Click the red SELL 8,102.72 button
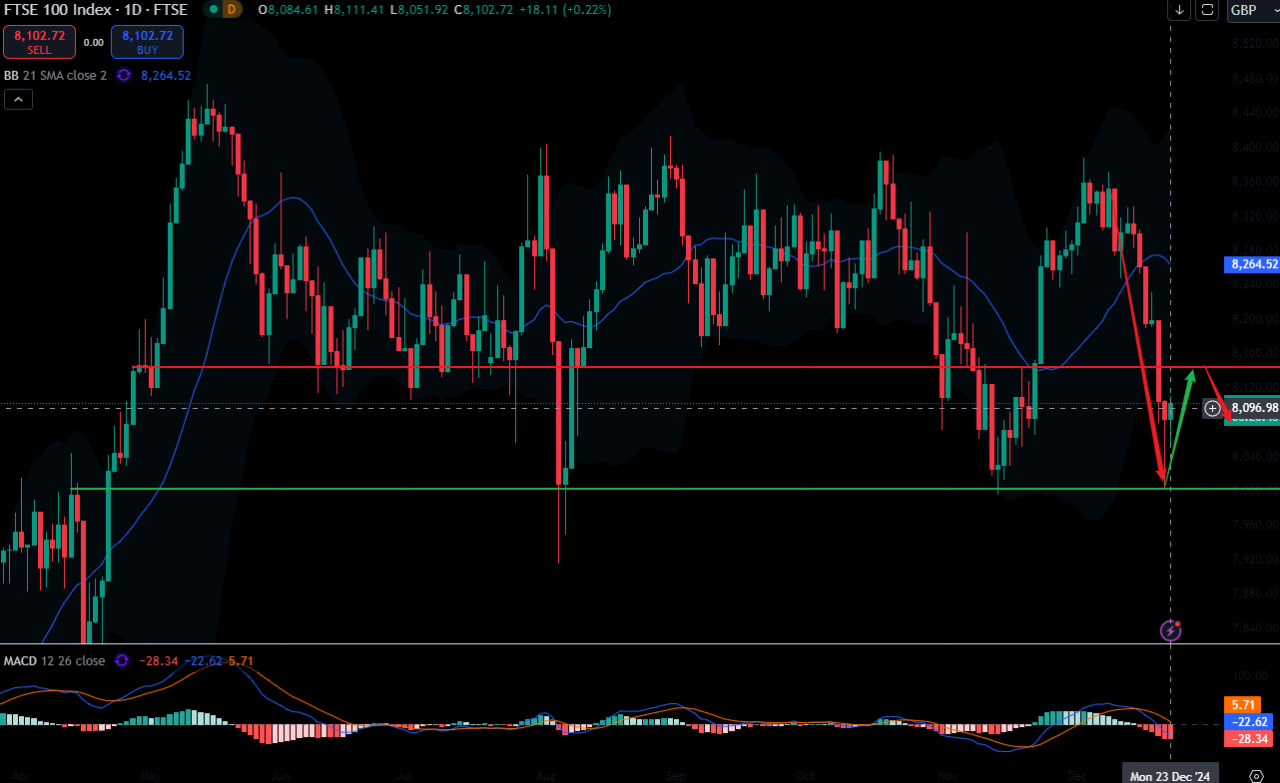 pyautogui.click(x=40, y=41)
